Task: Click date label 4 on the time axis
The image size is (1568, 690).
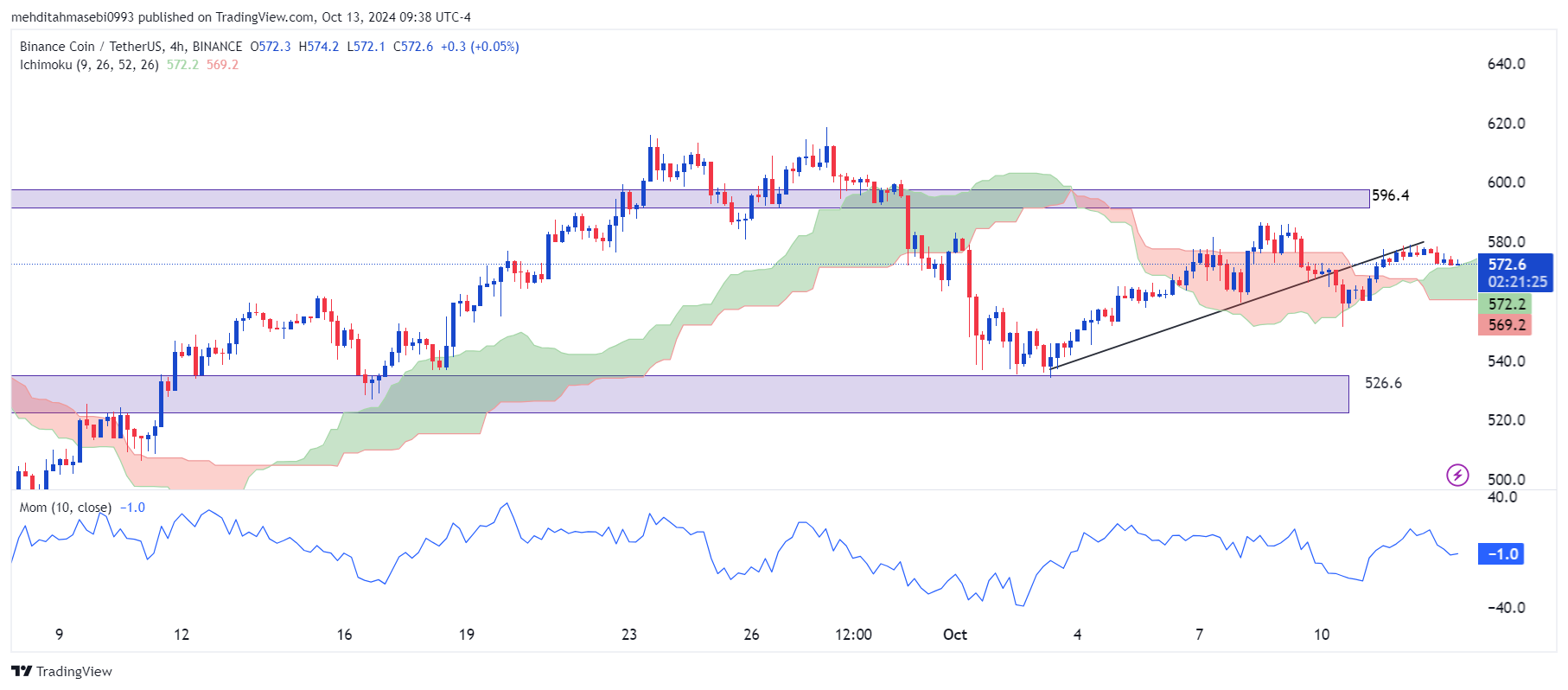Action: 1077,635
